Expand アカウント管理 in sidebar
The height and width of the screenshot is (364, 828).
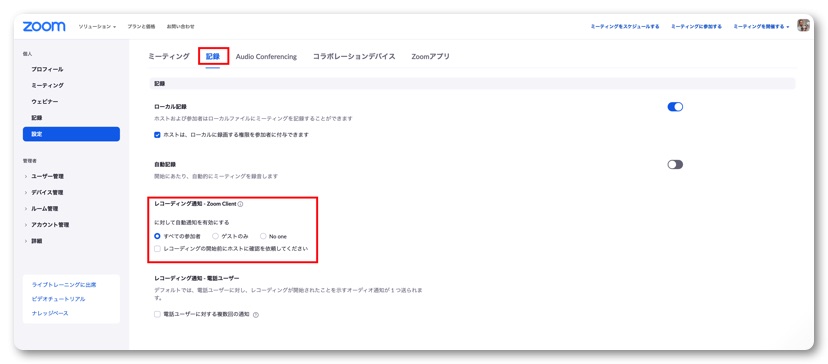click(x=46, y=225)
